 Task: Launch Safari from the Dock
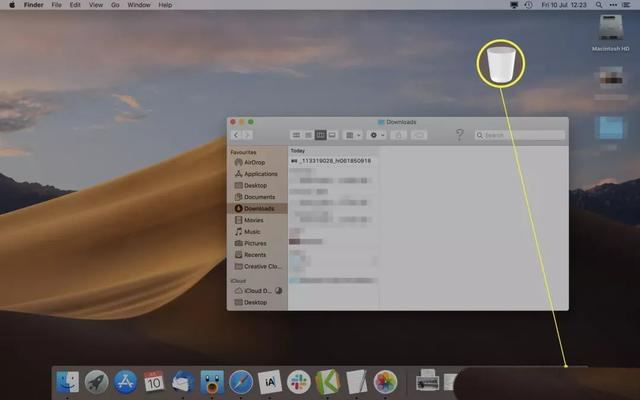tap(240, 381)
